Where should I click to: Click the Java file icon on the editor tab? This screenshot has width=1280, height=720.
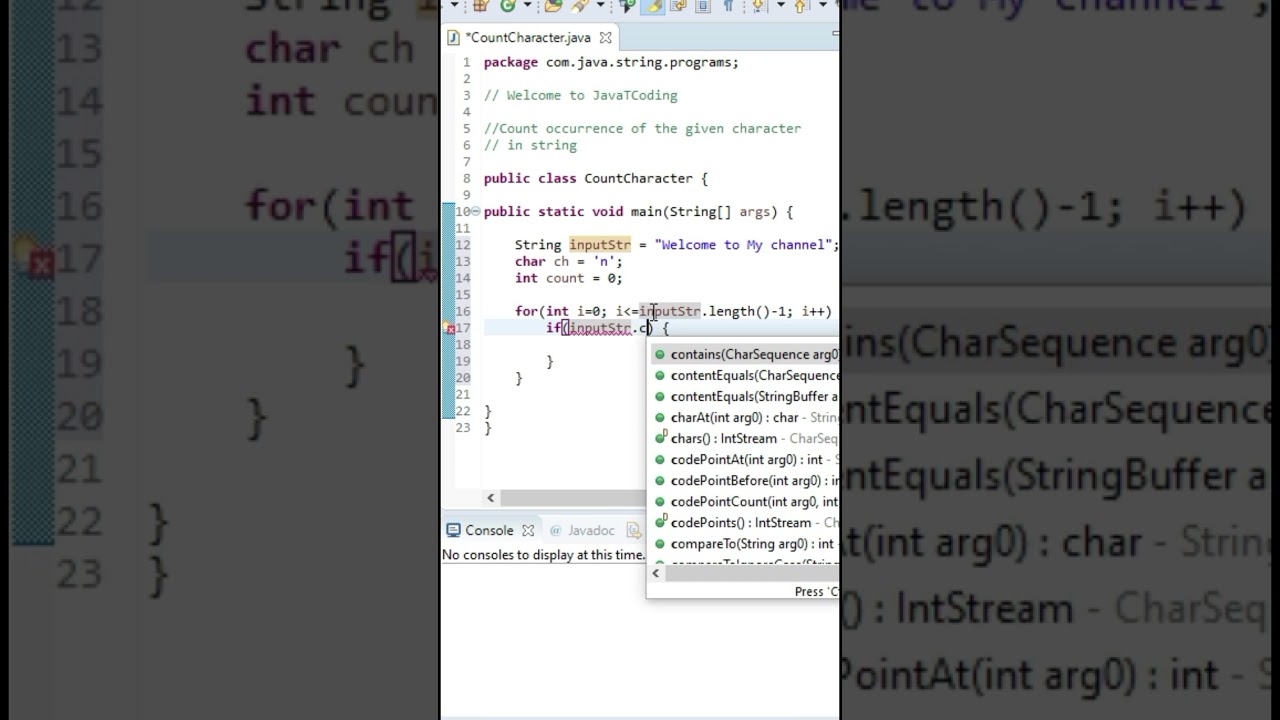(x=453, y=38)
